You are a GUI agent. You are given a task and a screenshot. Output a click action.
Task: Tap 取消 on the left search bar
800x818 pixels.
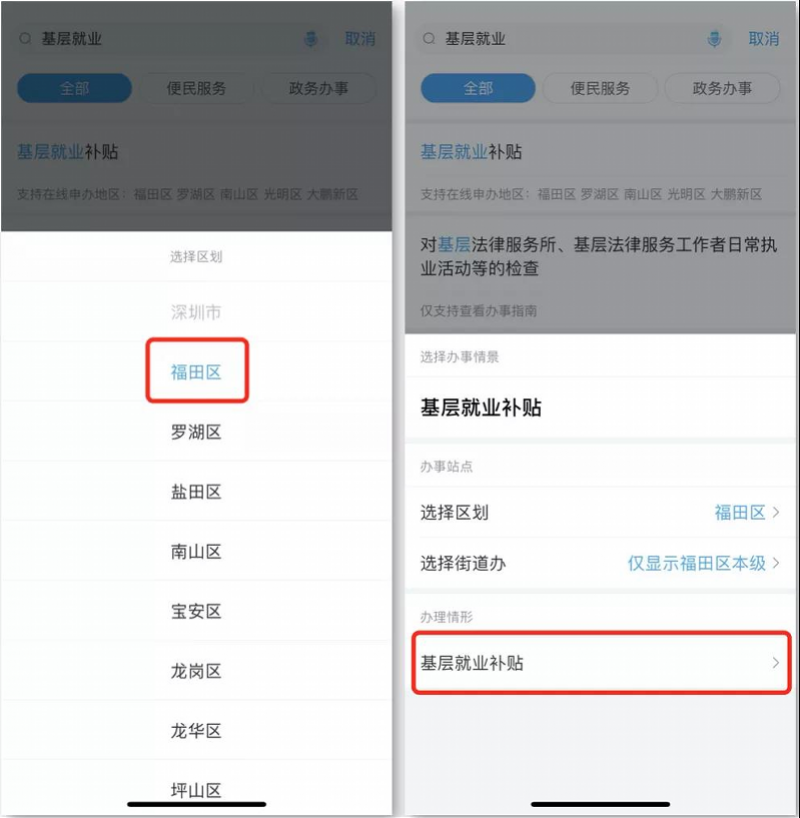click(x=360, y=39)
